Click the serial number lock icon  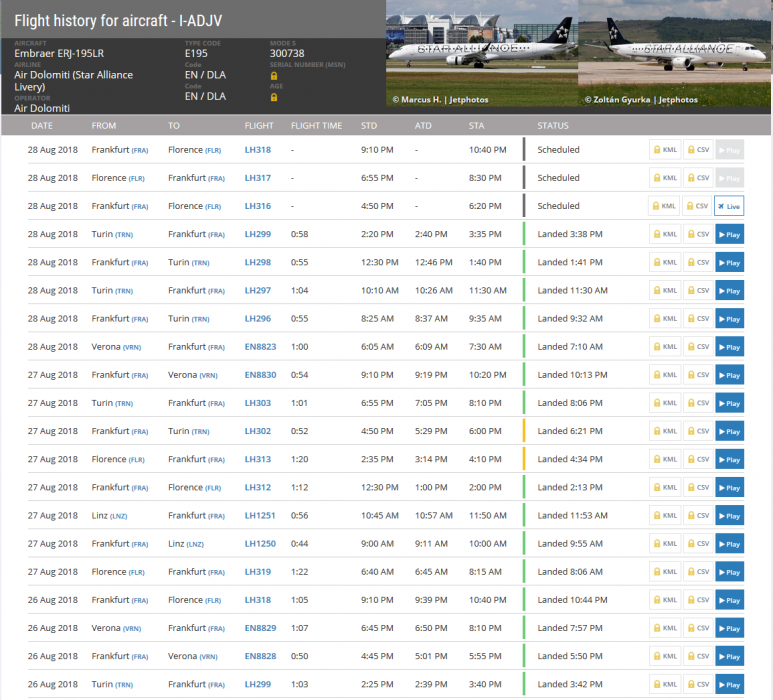pos(274,75)
